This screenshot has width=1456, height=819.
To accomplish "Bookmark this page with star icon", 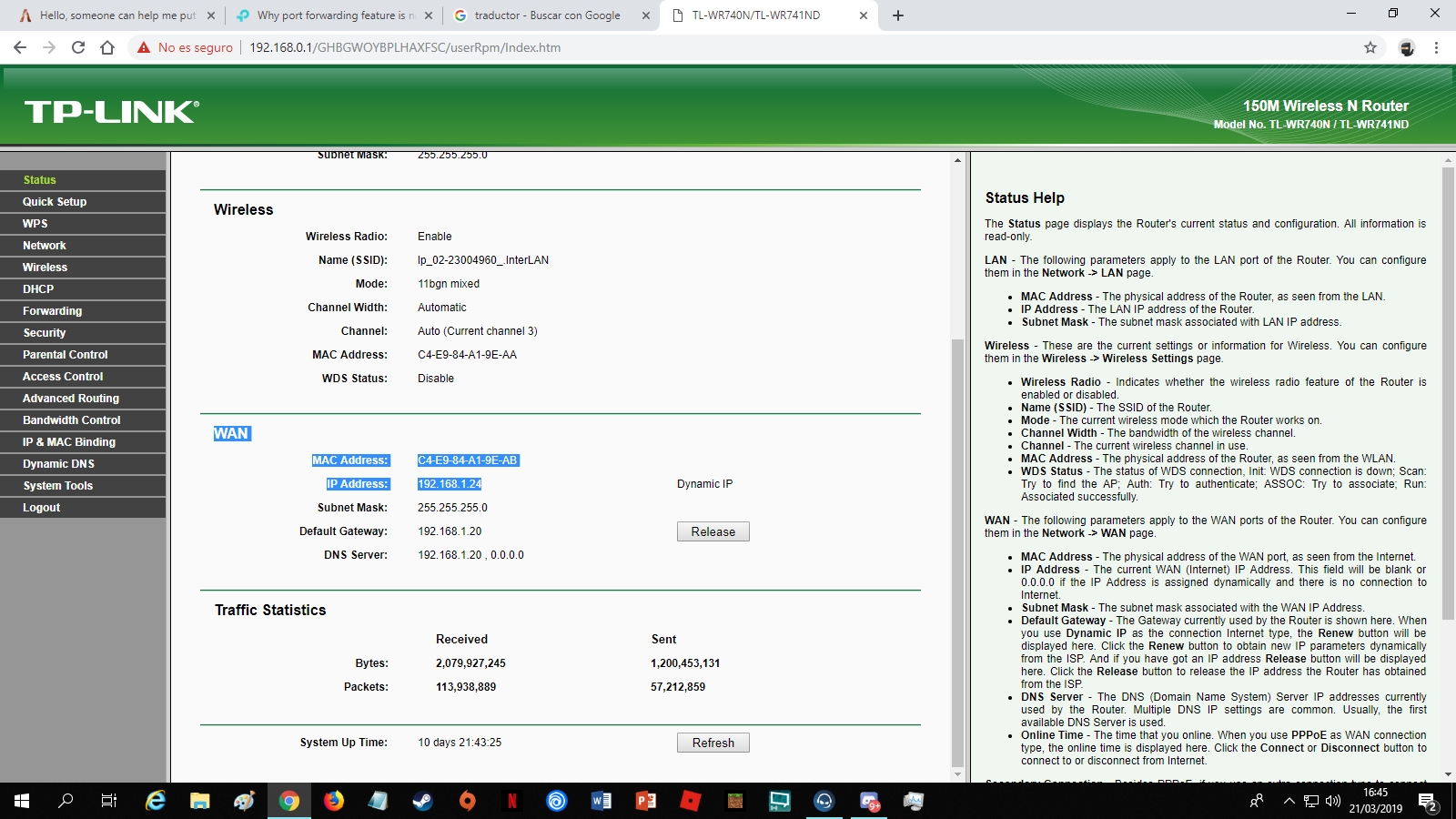I will pos(1370,47).
